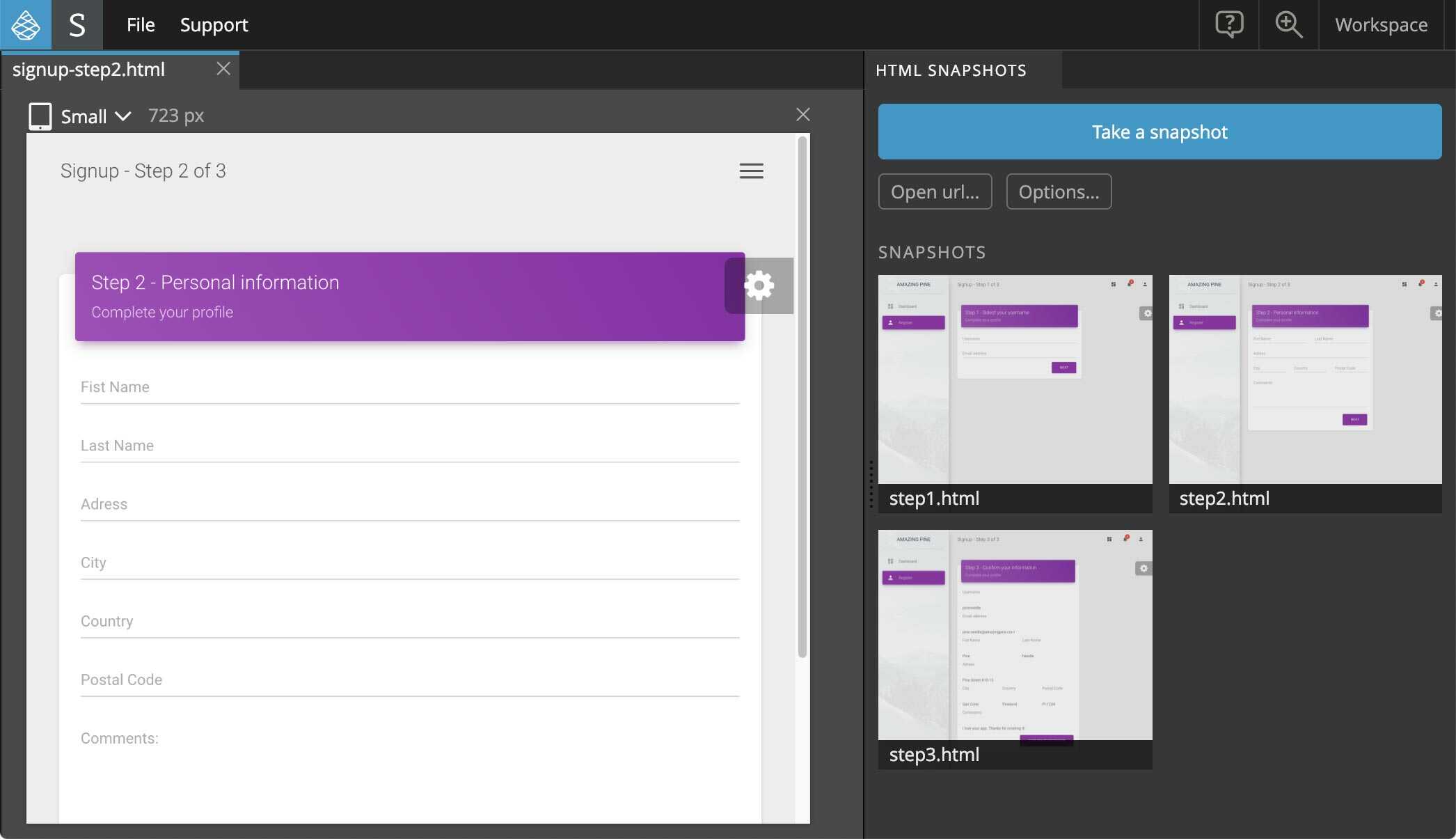
Task: Click the Options... button
Action: coord(1059,191)
